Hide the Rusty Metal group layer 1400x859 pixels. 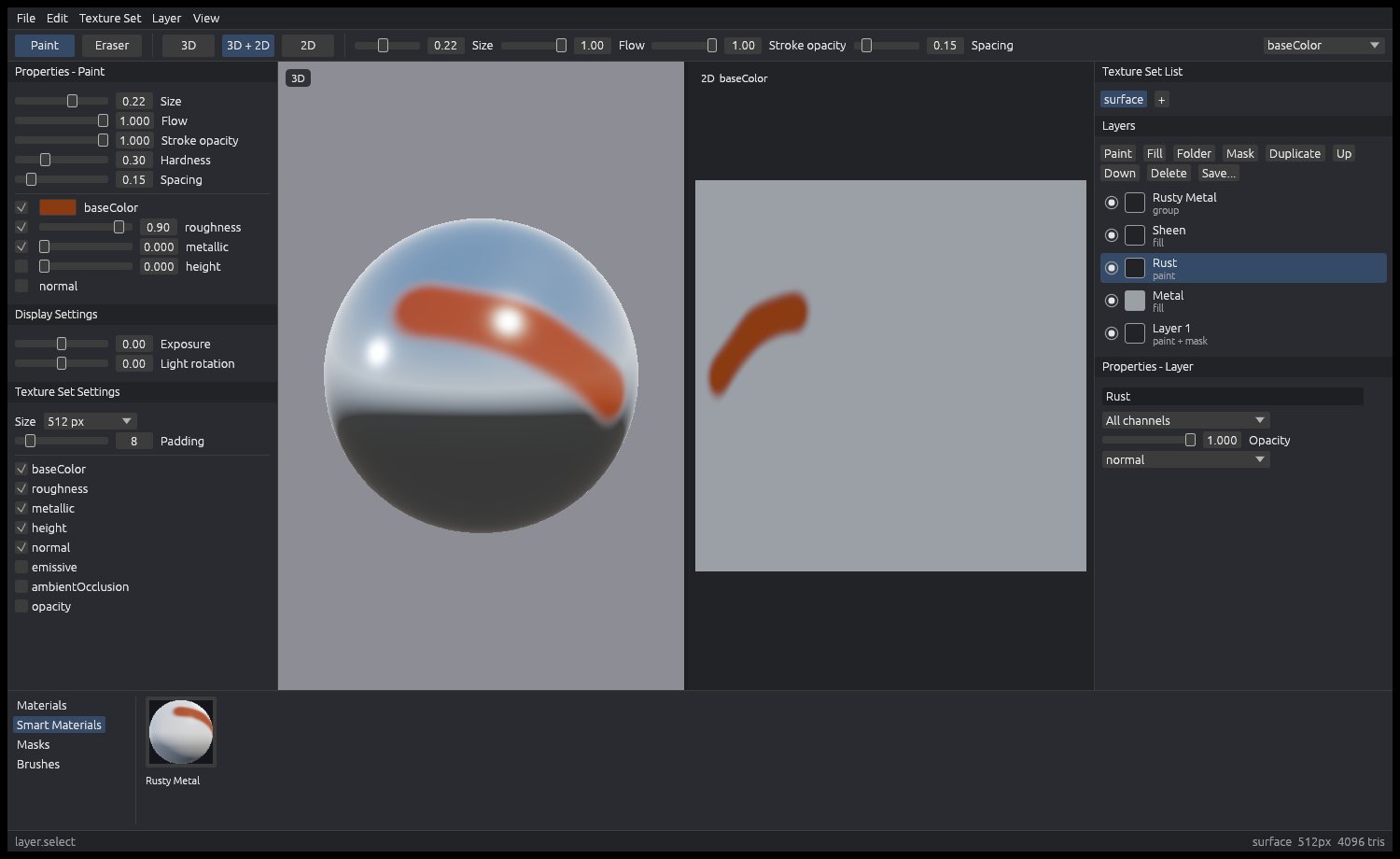pos(1111,203)
